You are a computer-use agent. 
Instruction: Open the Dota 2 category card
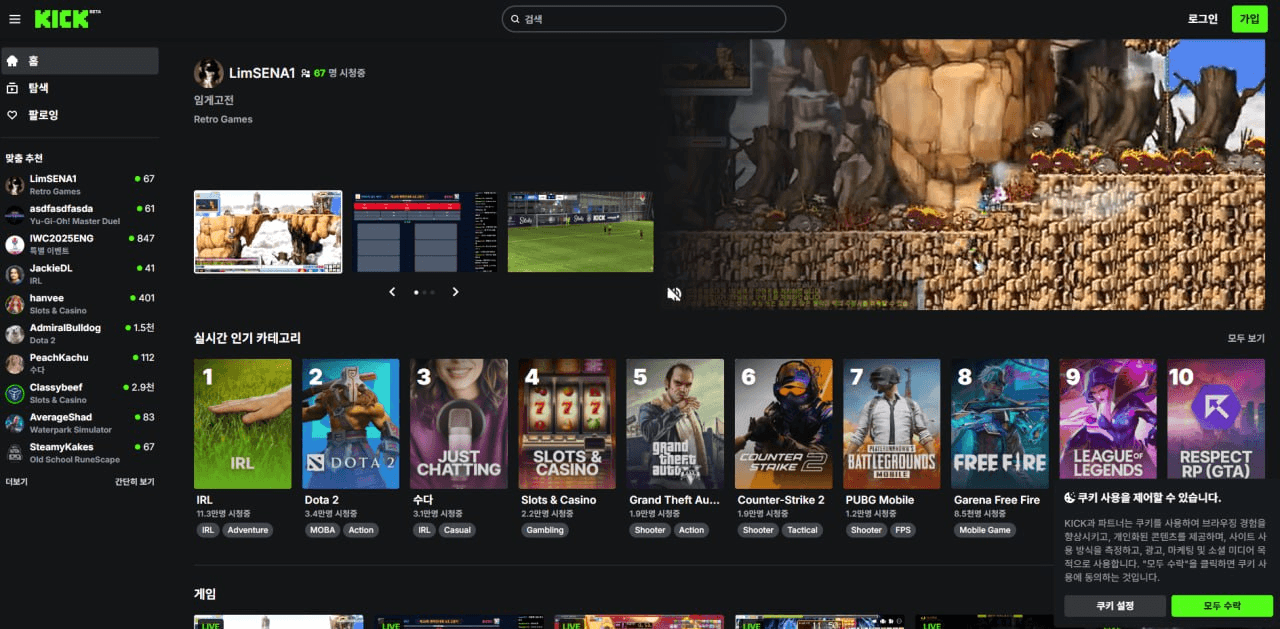click(351, 424)
